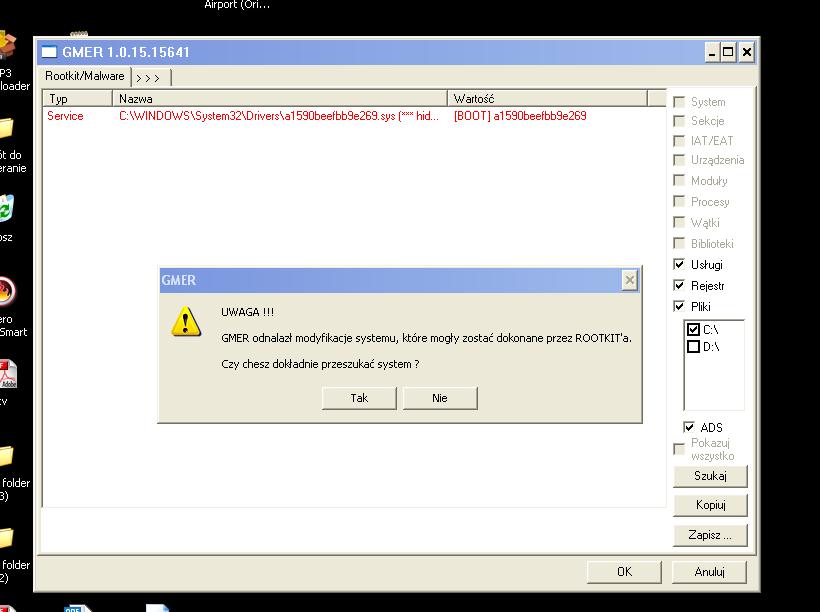The height and width of the screenshot is (612, 820).
Task: Toggle the Moduły checkbox
Action: 679,180
